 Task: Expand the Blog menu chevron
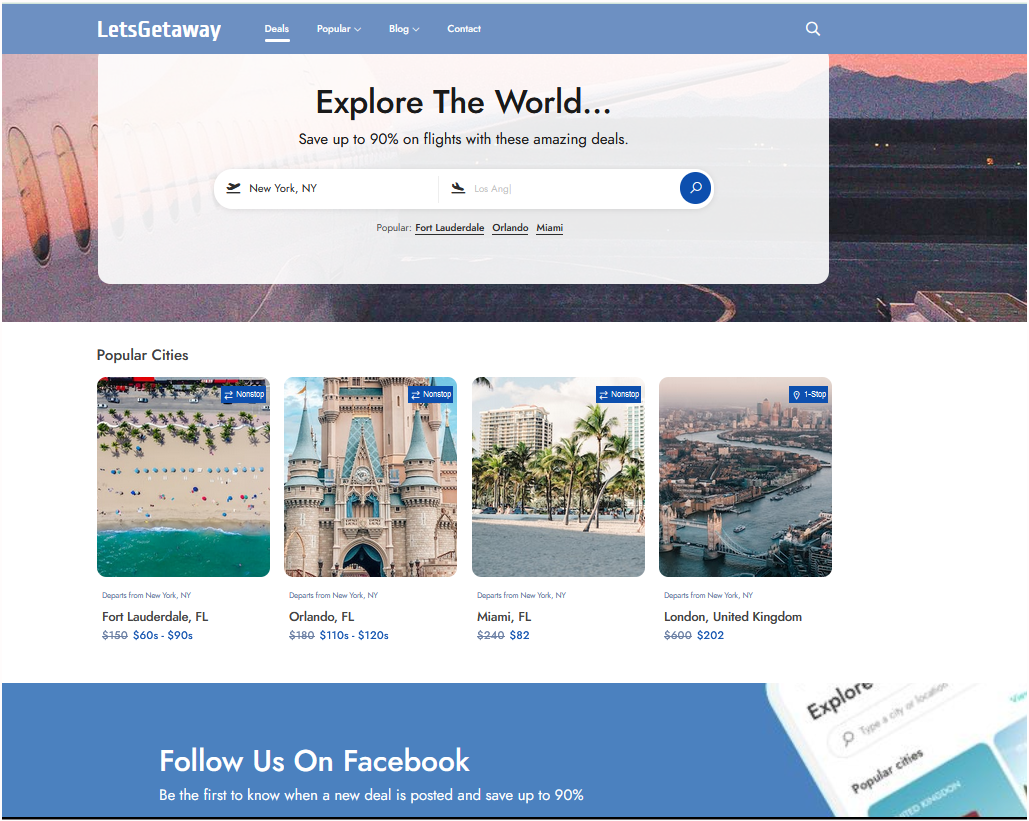[416, 30]
